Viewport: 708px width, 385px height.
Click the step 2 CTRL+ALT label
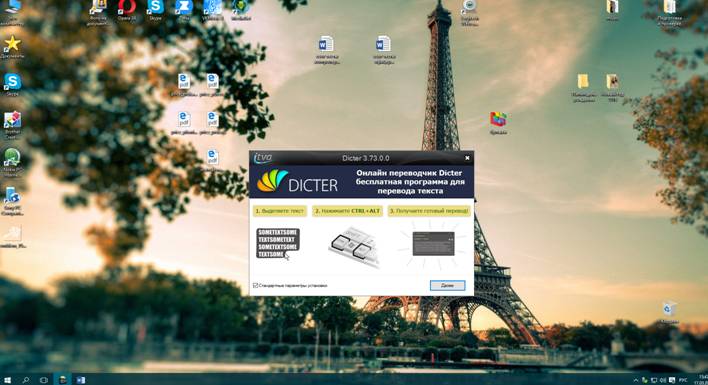click(x=347, y=211)
